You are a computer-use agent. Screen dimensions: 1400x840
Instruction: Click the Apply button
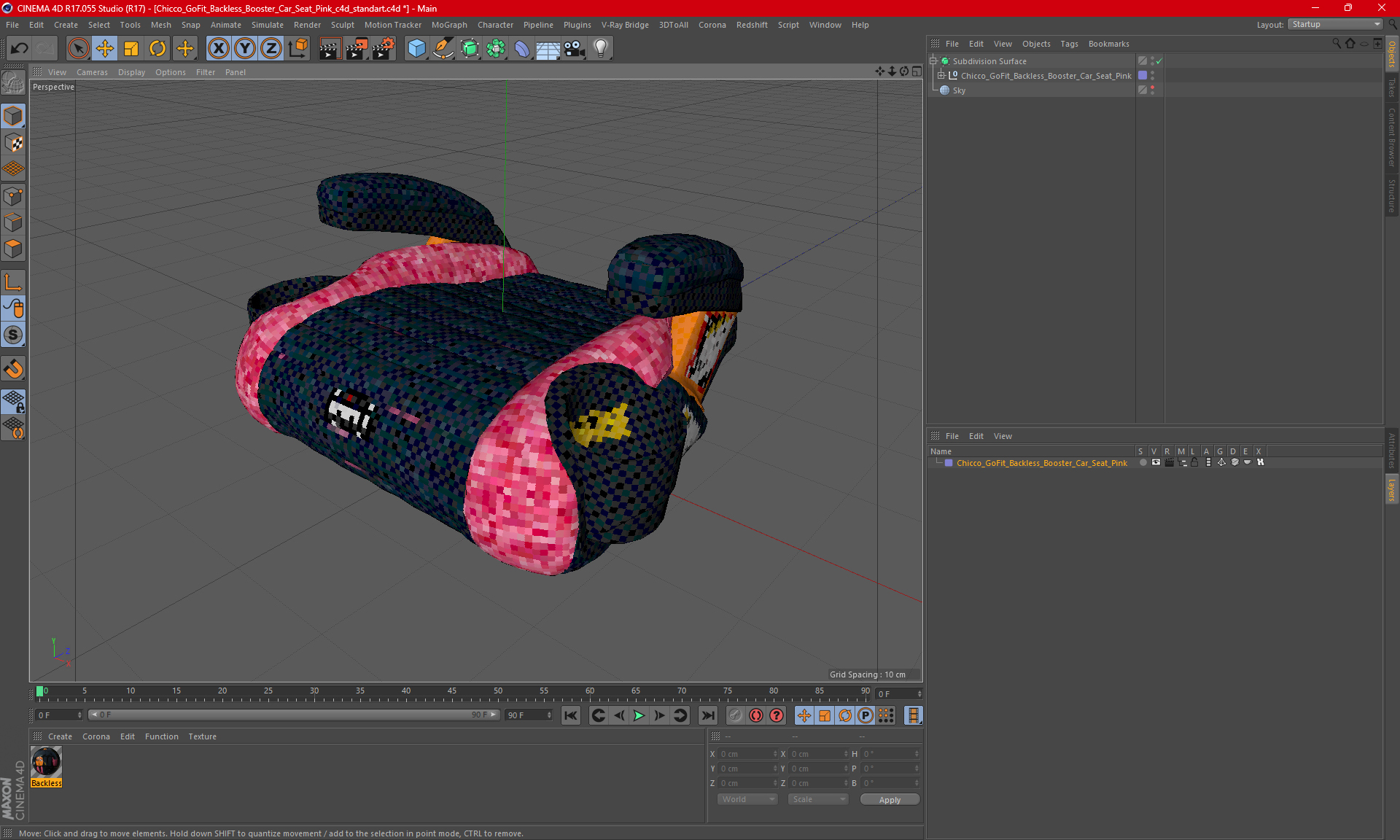click(890, 800)
